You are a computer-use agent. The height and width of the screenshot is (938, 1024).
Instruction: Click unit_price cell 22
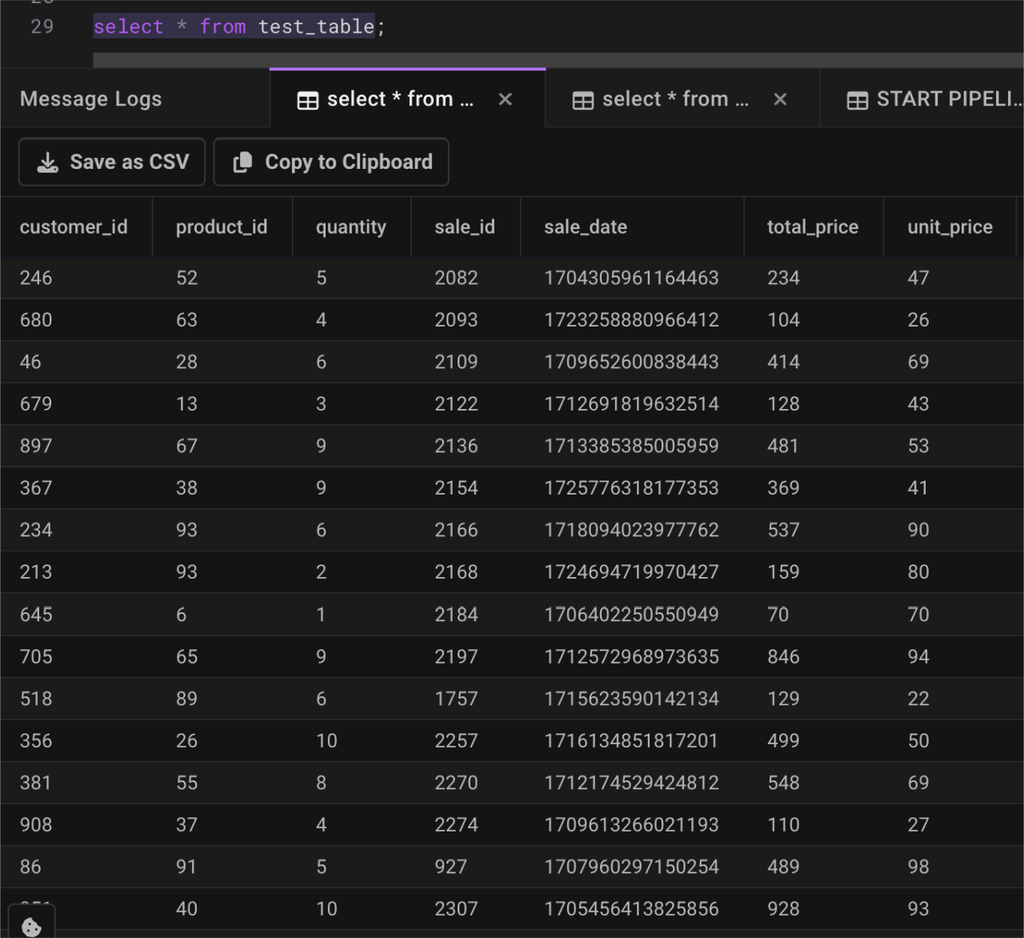(x=918, y=698)
